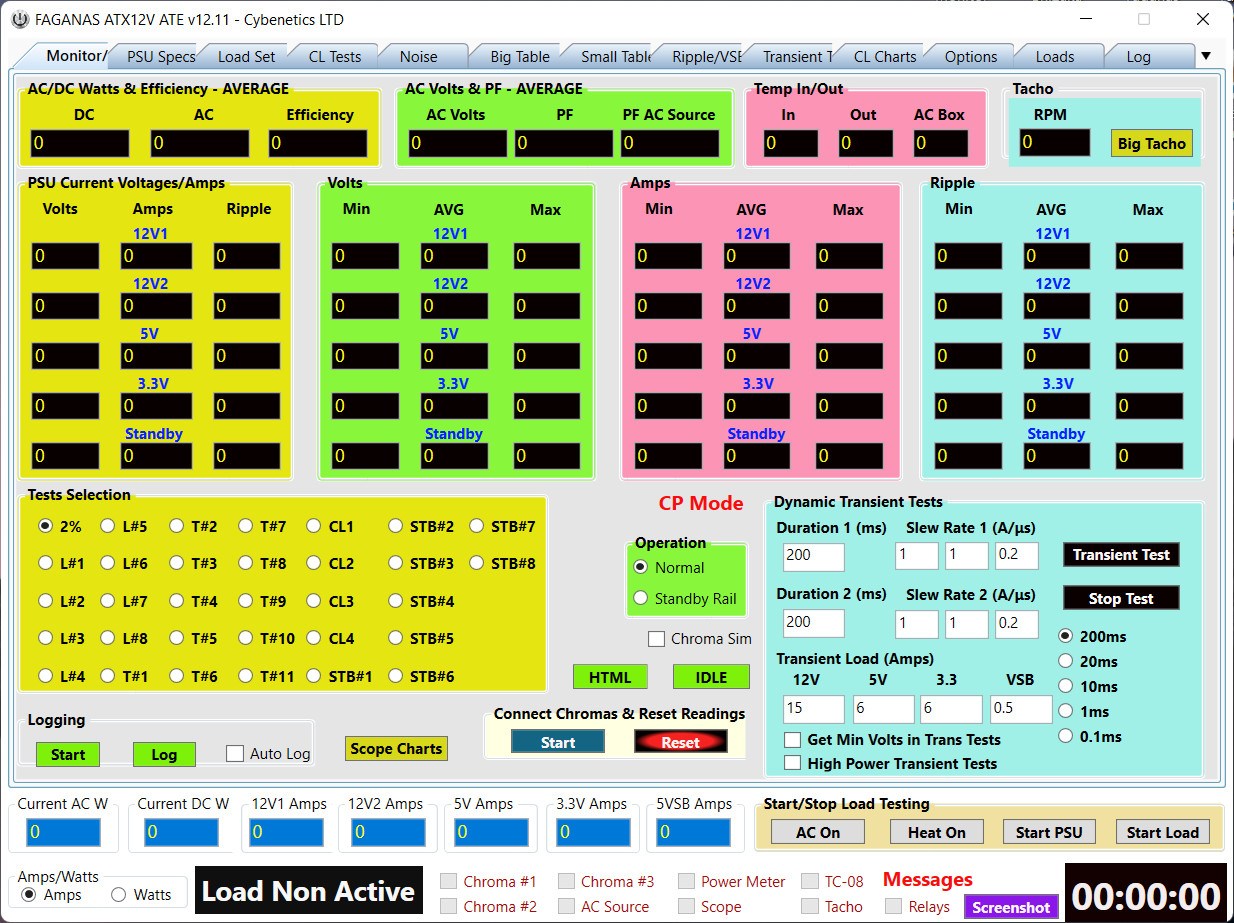Screen dimensions: 1234x923
Task: Click the 12V transient load field
Action: point(814,709)
